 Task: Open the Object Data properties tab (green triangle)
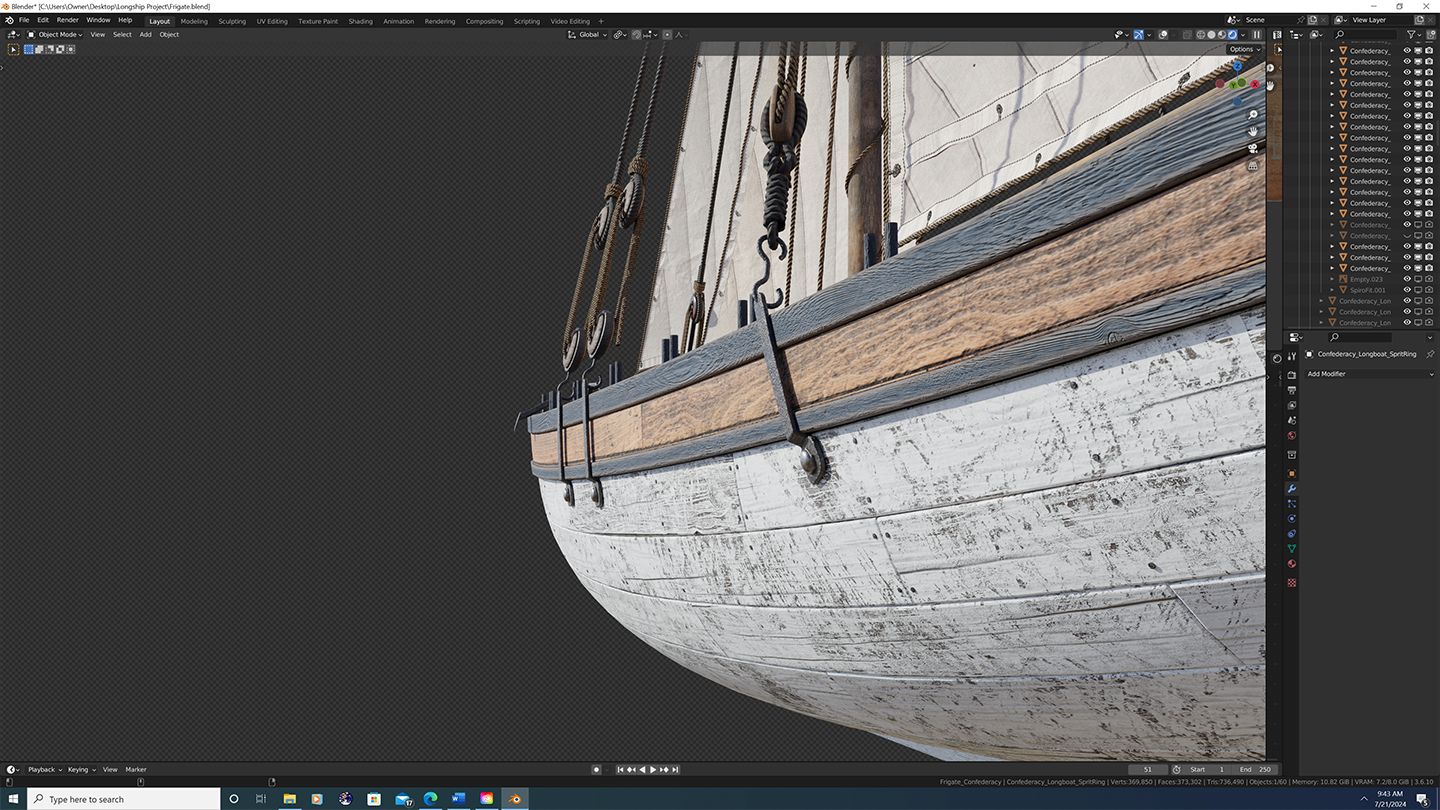[1291, 548]
